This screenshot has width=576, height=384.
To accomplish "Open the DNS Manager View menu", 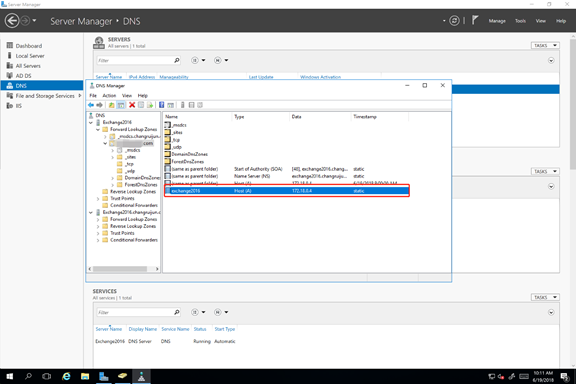I will pos(127,96).
